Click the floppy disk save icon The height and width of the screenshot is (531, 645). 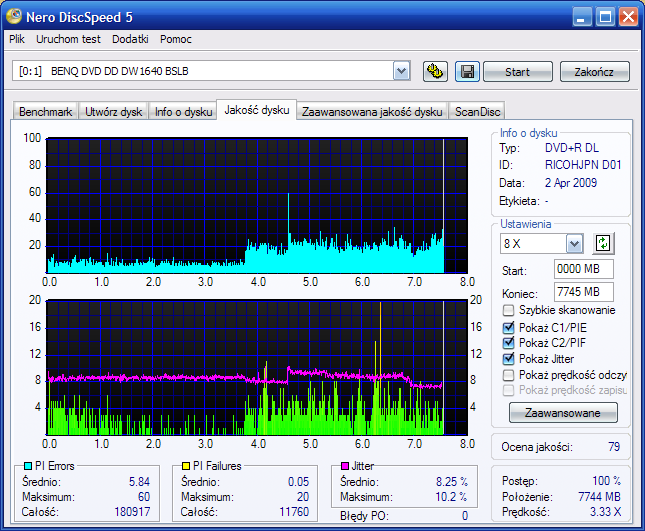point(467,72)
